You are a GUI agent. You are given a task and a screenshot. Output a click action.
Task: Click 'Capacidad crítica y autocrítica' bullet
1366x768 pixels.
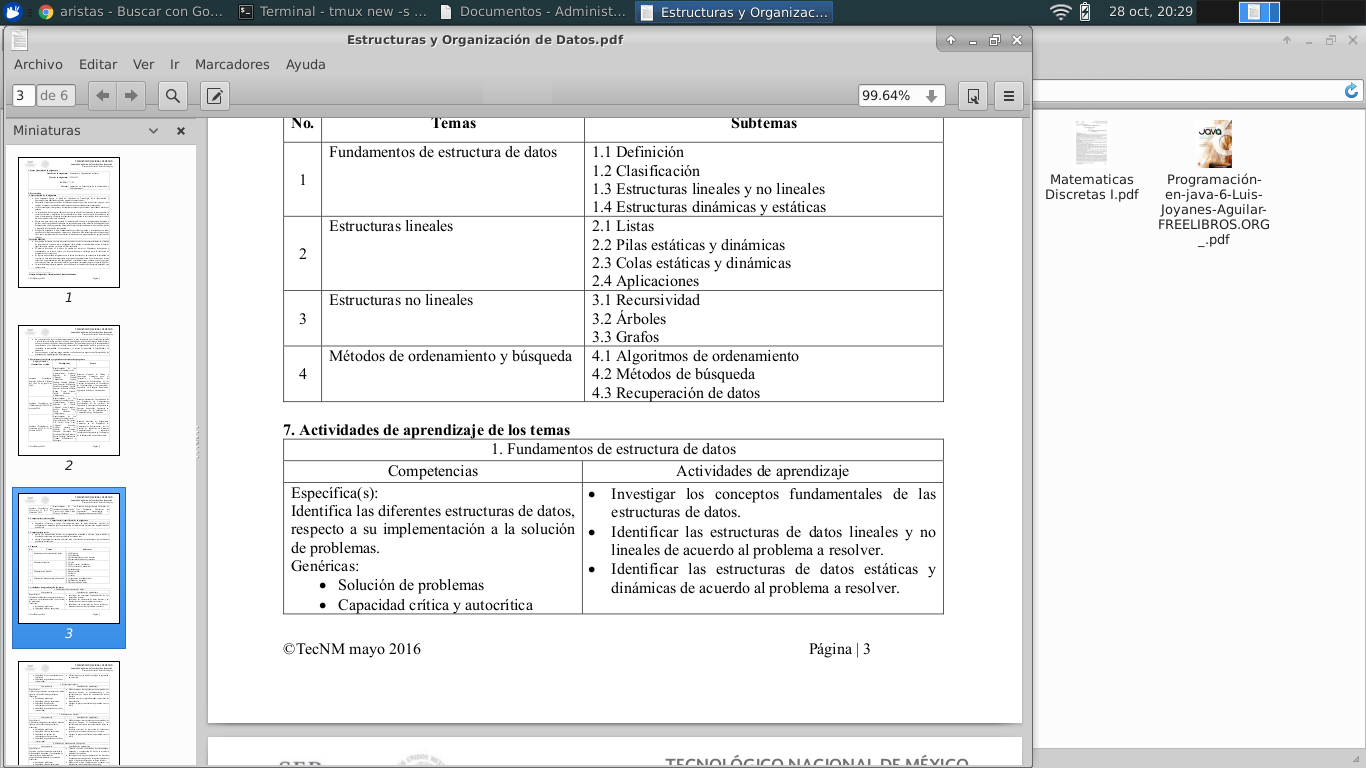coord(435,604)
